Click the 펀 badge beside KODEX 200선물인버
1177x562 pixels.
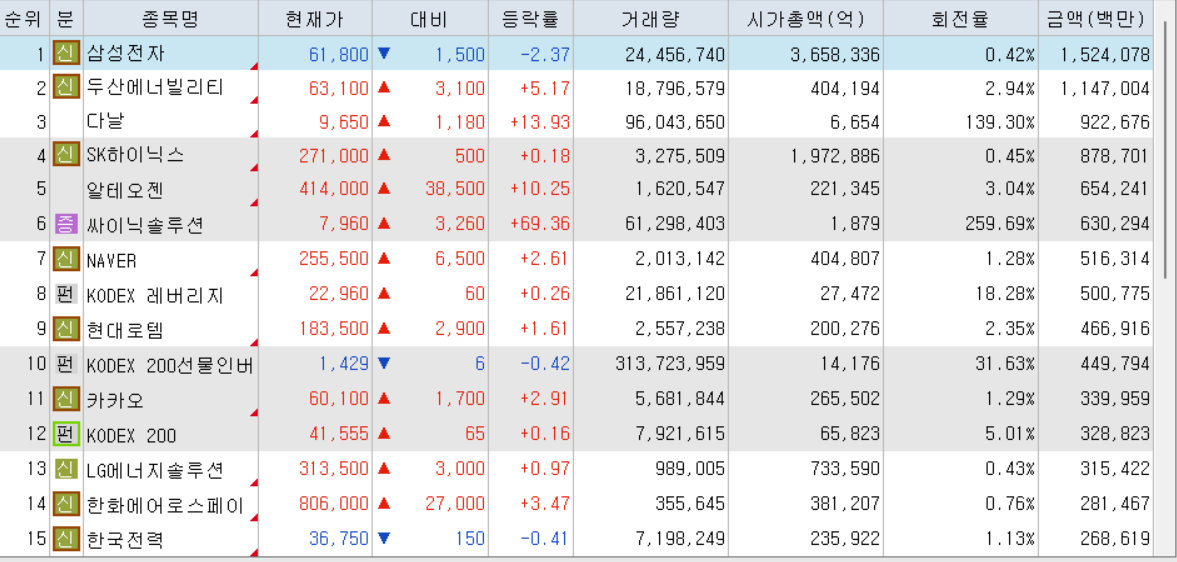coord(66,365)
